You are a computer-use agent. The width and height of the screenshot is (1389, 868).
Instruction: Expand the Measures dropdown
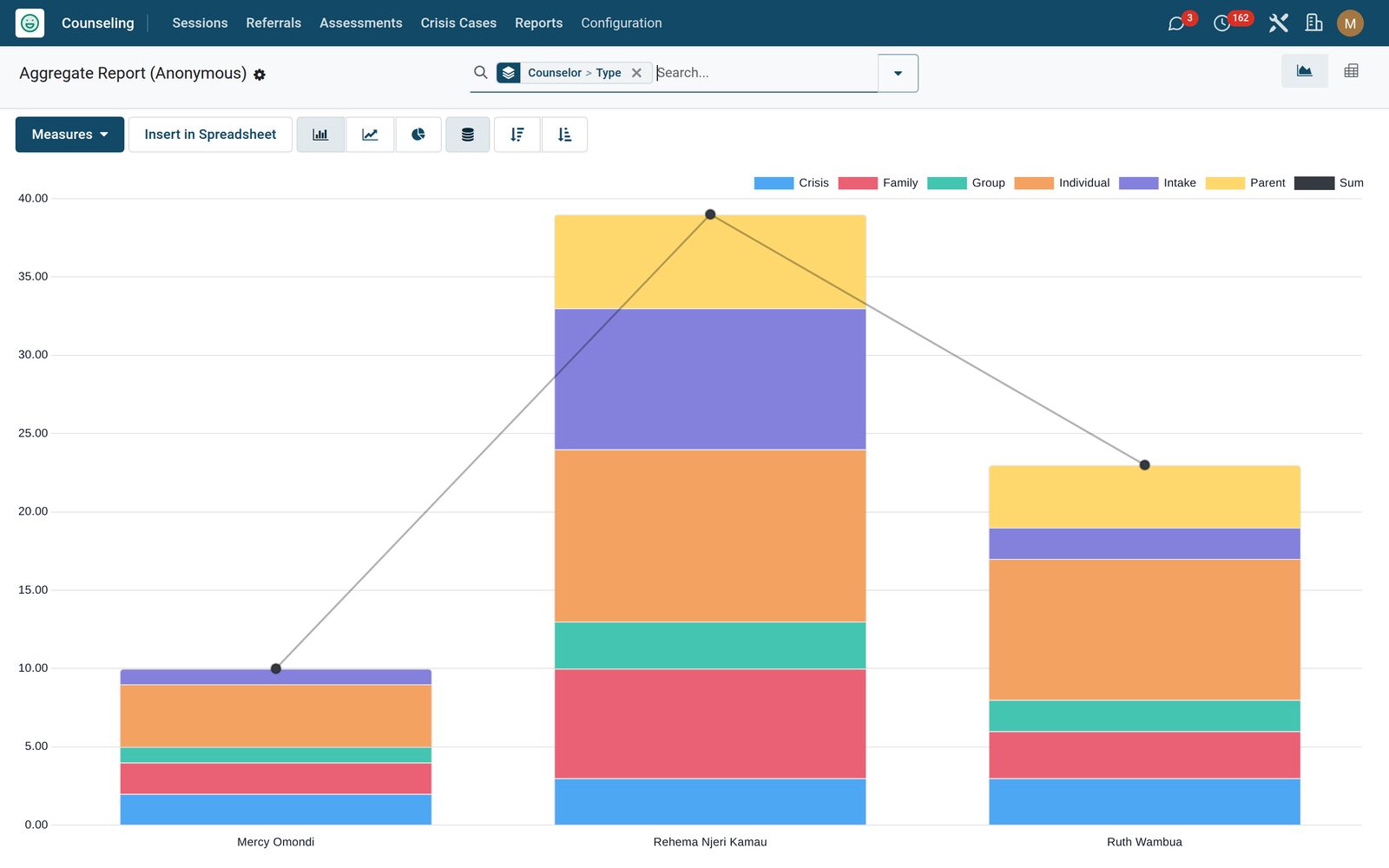pos(69,135)
